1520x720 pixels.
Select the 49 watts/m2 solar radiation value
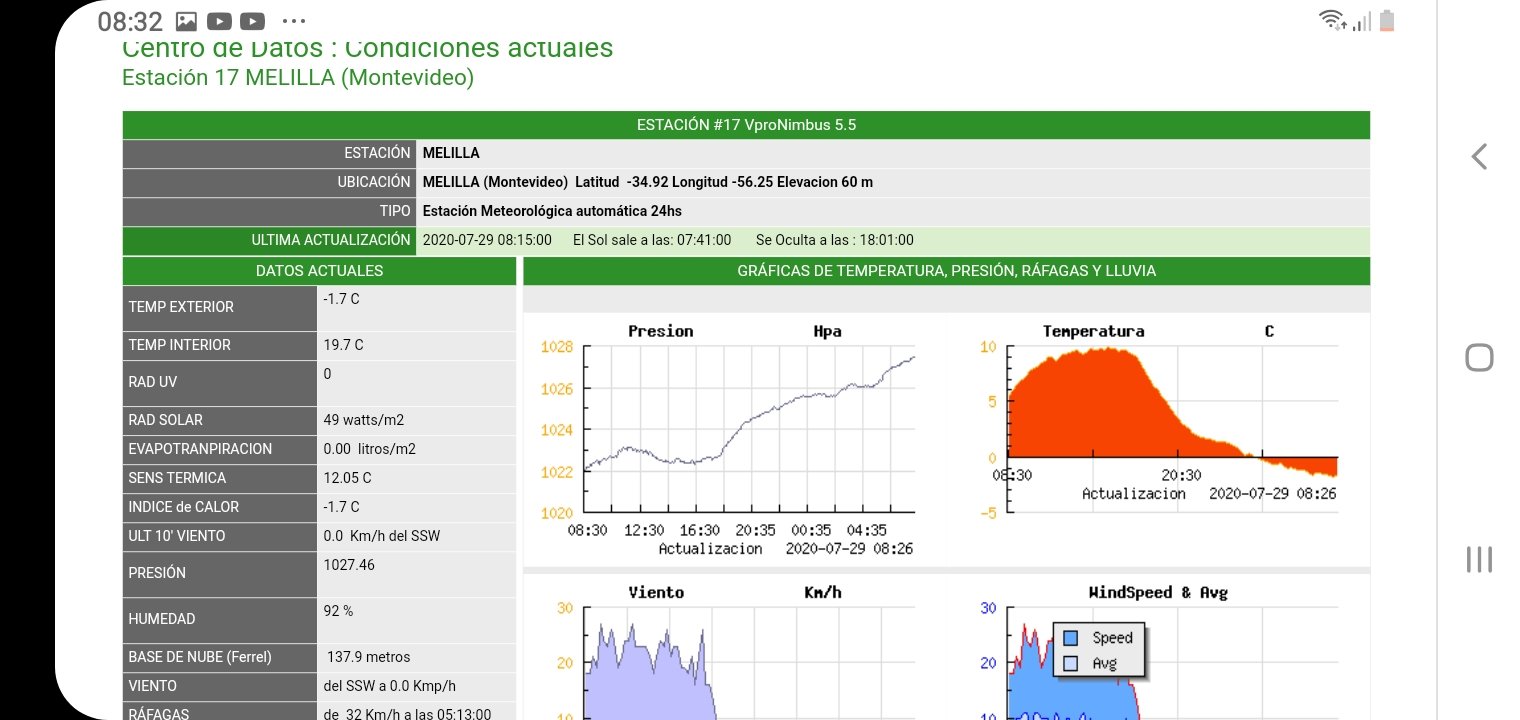[364, 420]
